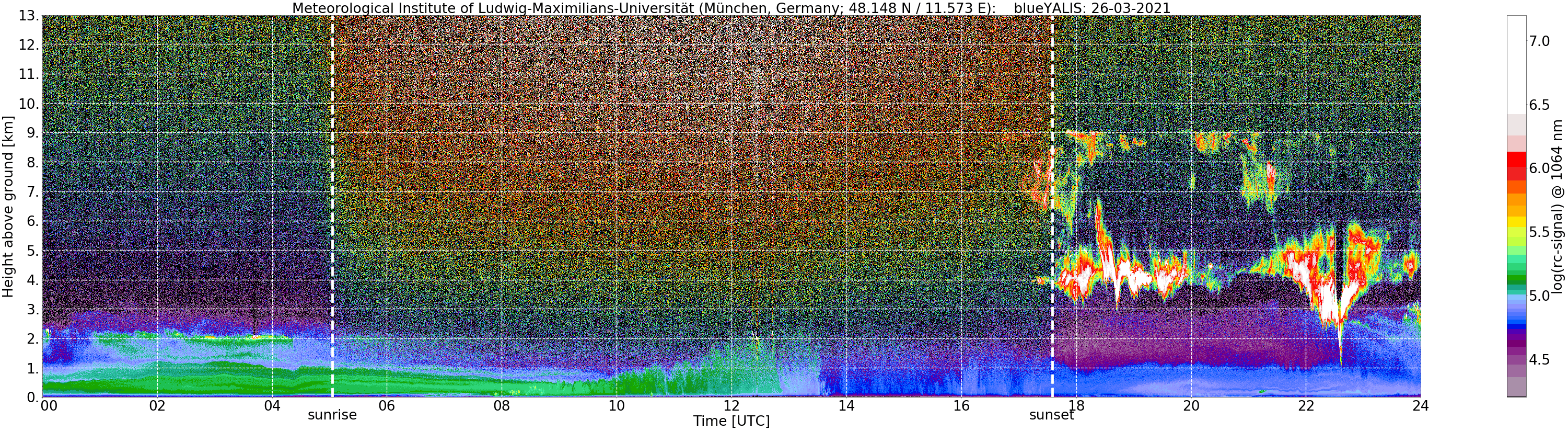
Task: Click the '3.' height tick label
Action: click(x=33, y=309)
